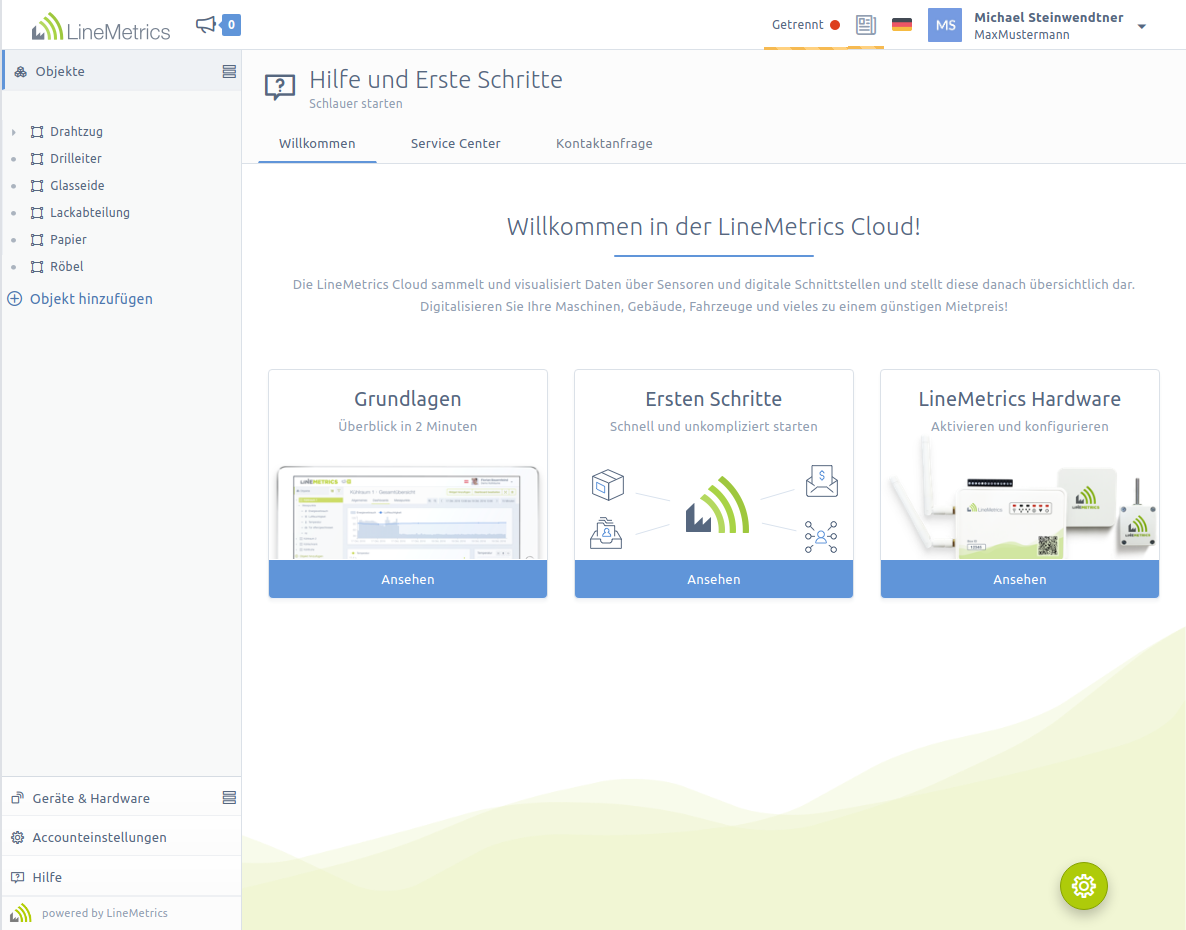Screen dimensions: 1186x930
Task: Select Papier in the object tree
Action: [68, 240]
